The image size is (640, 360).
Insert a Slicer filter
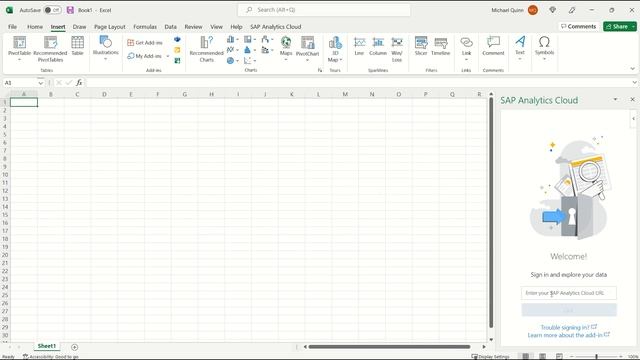tap(421, 46)
